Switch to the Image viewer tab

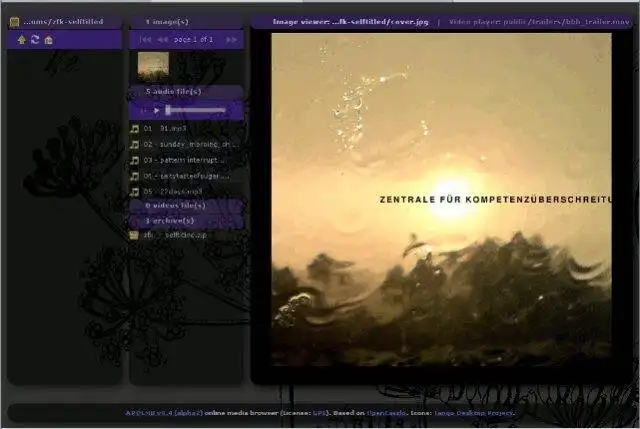[351, 22]
